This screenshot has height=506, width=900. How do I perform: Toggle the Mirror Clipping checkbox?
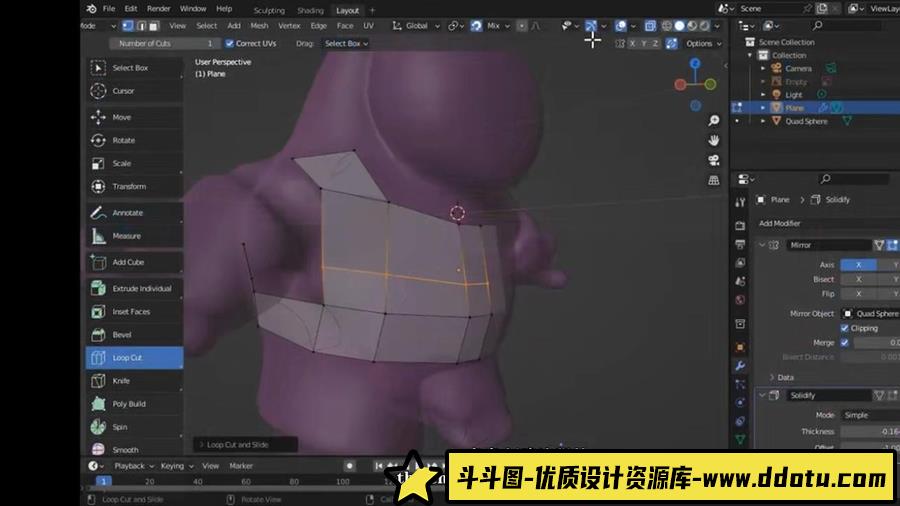(x=844, y=328)
